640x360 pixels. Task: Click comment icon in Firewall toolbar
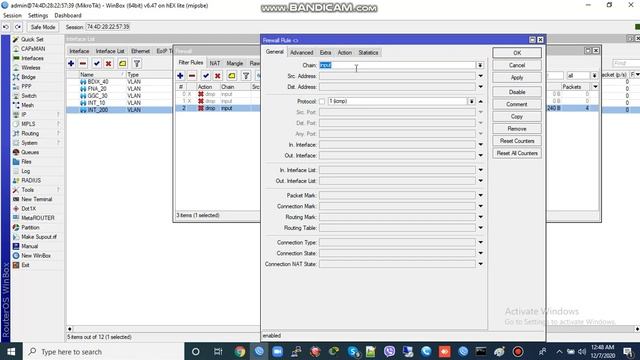[232, 76]
